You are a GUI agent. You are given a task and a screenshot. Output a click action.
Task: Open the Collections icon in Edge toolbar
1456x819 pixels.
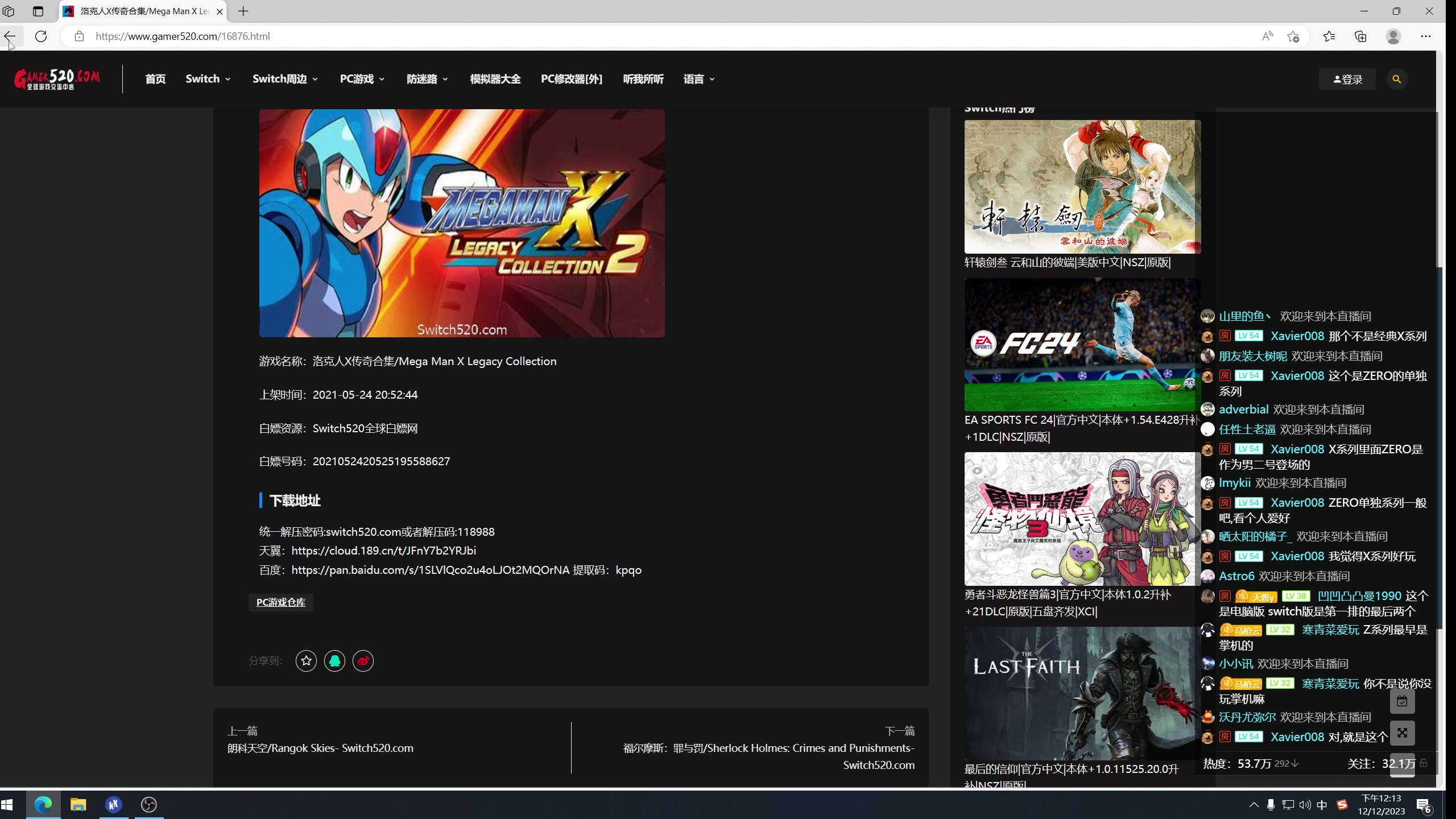(1360, 36)
